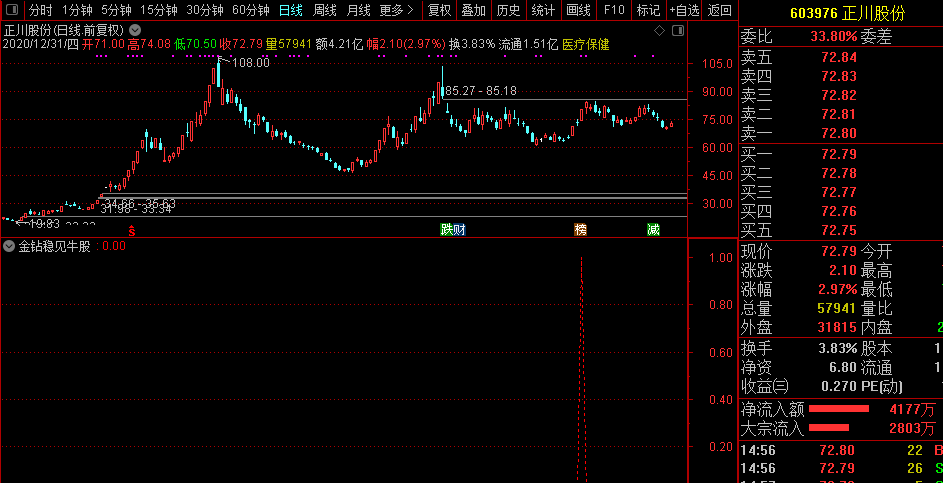Click the 108.00 peak price label
This screenshot has width=943, height=483.
250,63
